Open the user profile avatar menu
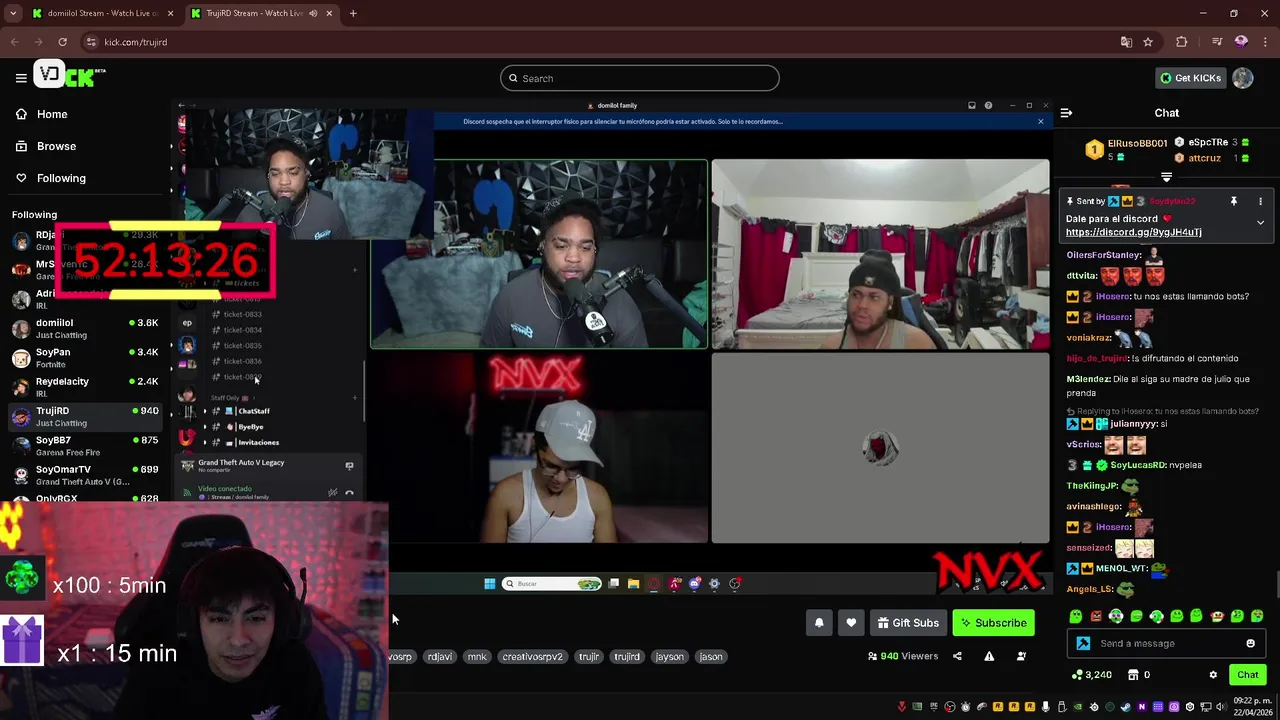The image size is (1280, 720). [x=1243, y=78]
